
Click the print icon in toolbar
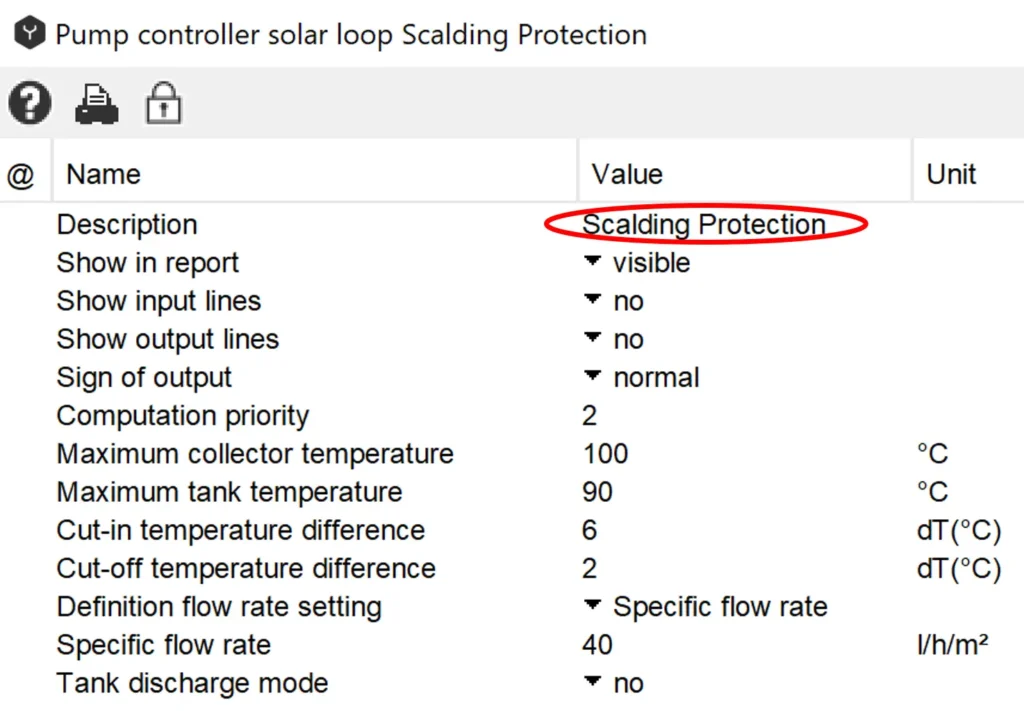tap(97, 103)
